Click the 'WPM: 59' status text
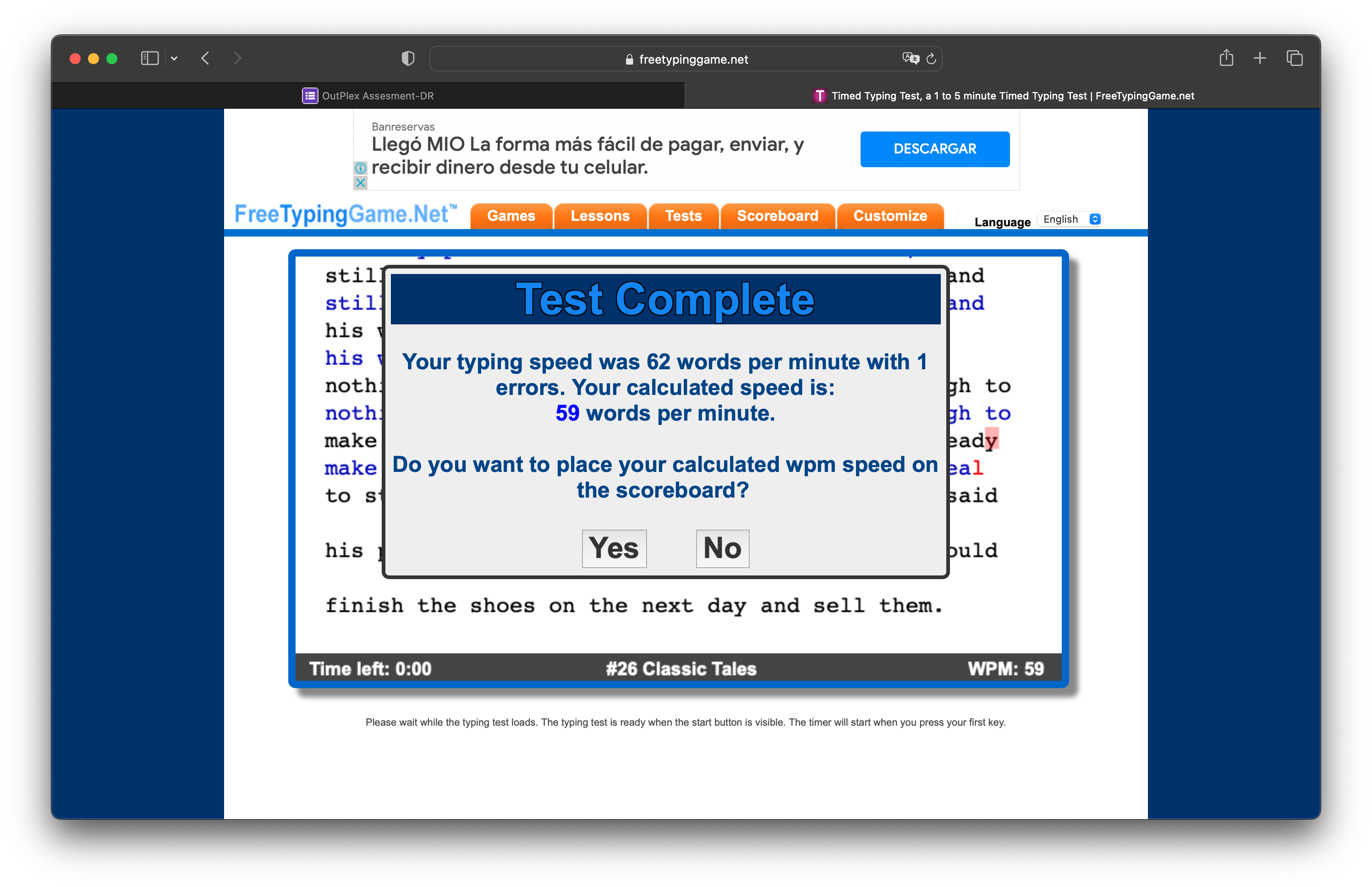Image resolution: width=1372 pixels, height=887 pixels. 1006,669
